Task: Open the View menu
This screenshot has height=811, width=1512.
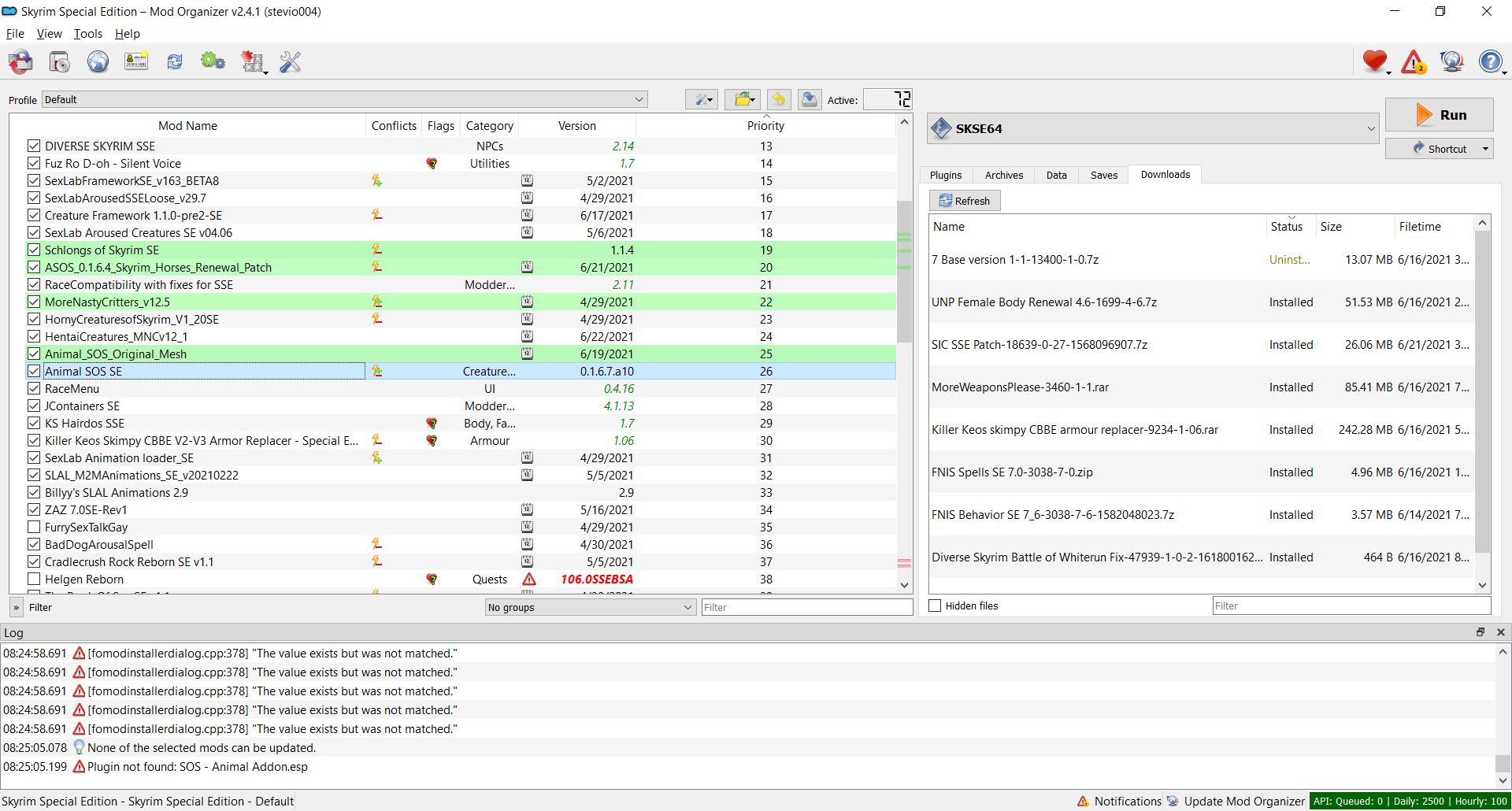Action: [x=49, y=34]
